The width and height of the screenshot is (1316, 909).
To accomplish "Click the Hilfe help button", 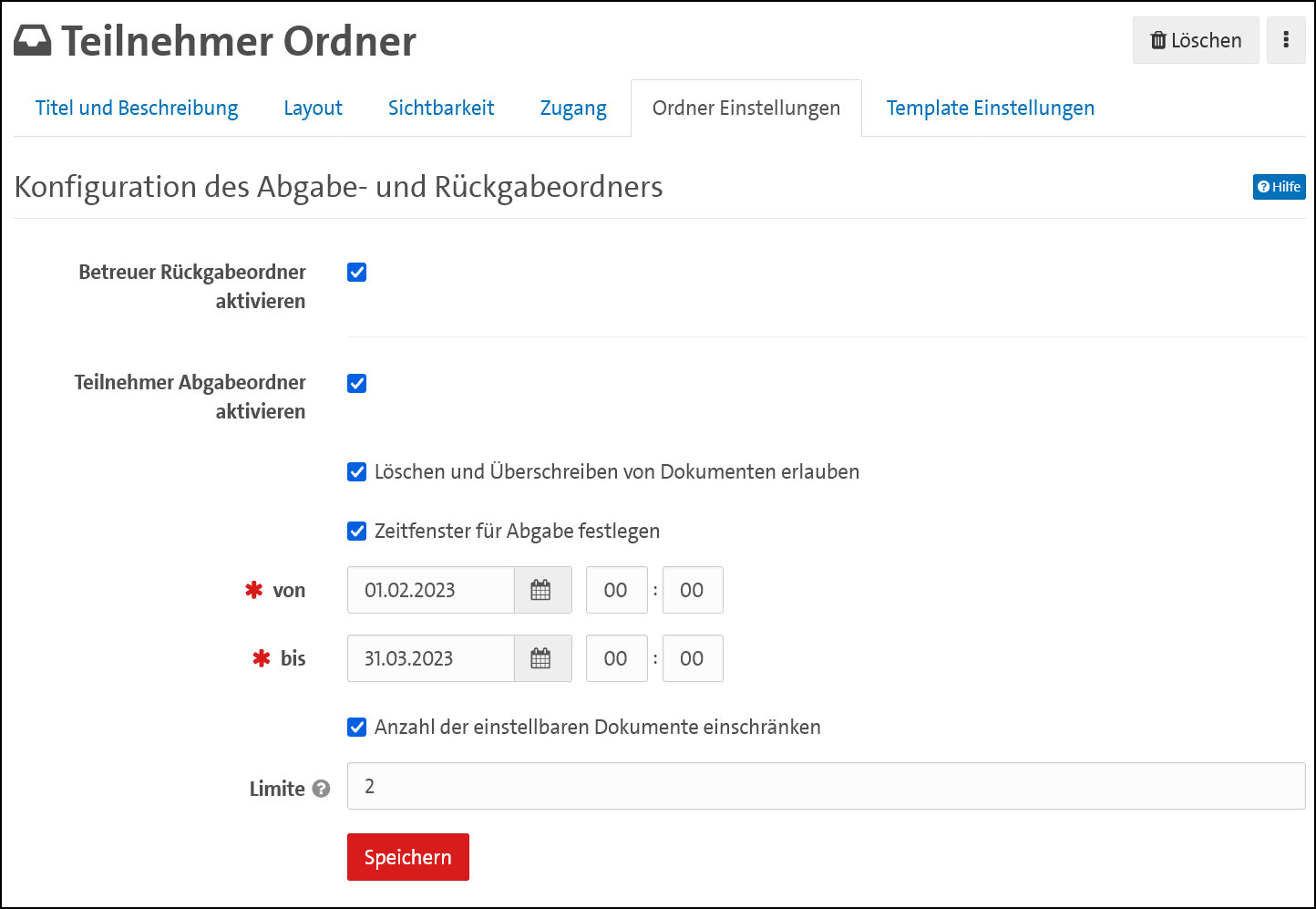I will [x=1279, y=187].
